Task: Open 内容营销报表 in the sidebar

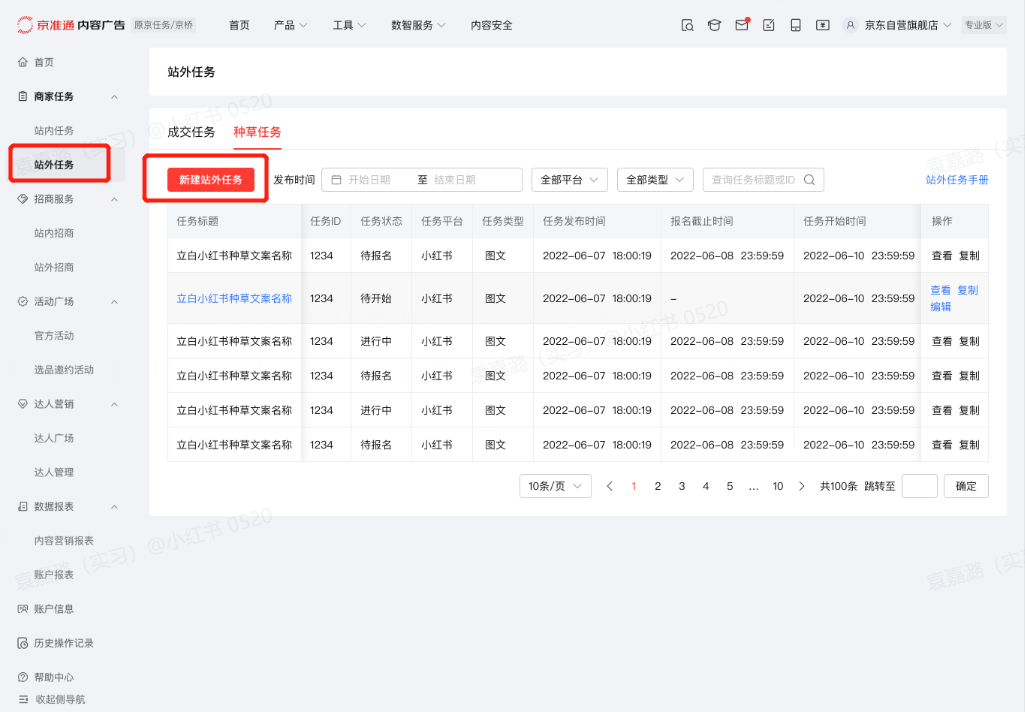Action: (64, 541)
